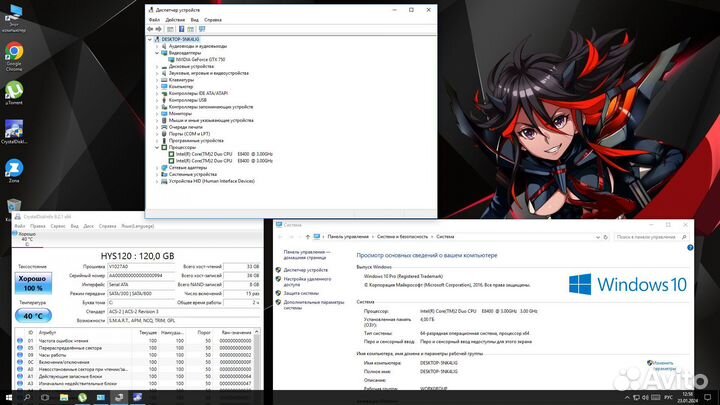Collapse the Процессоры tree node
The image size is (720, 405).
coord(157,148)
